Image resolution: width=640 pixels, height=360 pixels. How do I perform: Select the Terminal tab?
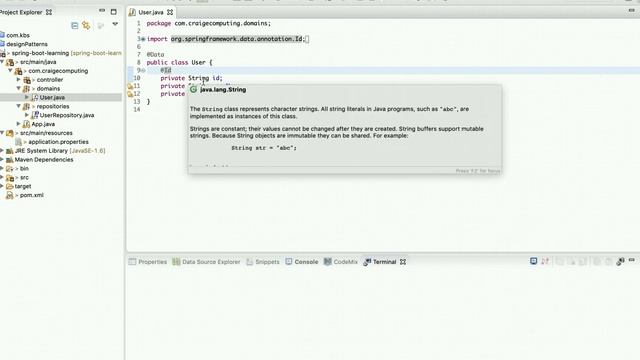coord(380,262)
